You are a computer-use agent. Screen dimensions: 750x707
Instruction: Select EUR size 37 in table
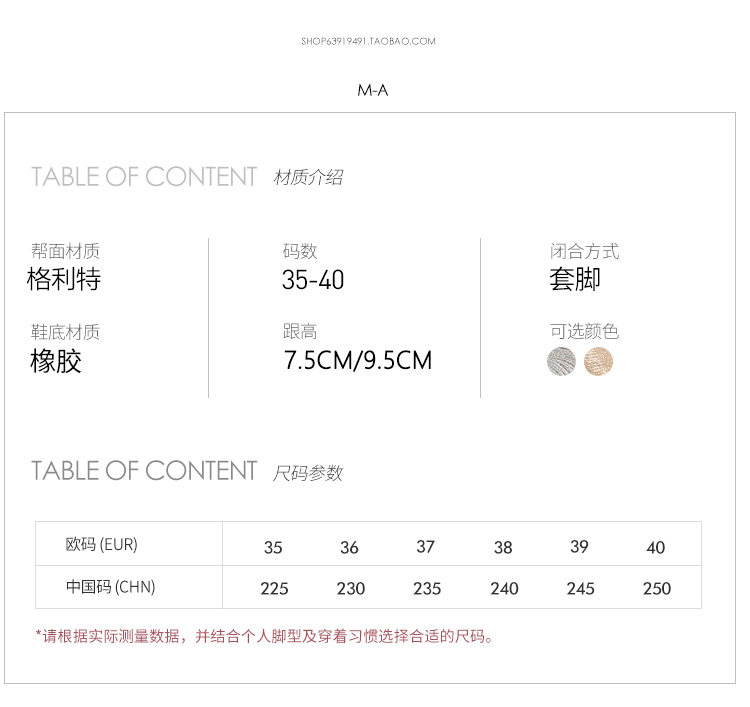(426, 547)
